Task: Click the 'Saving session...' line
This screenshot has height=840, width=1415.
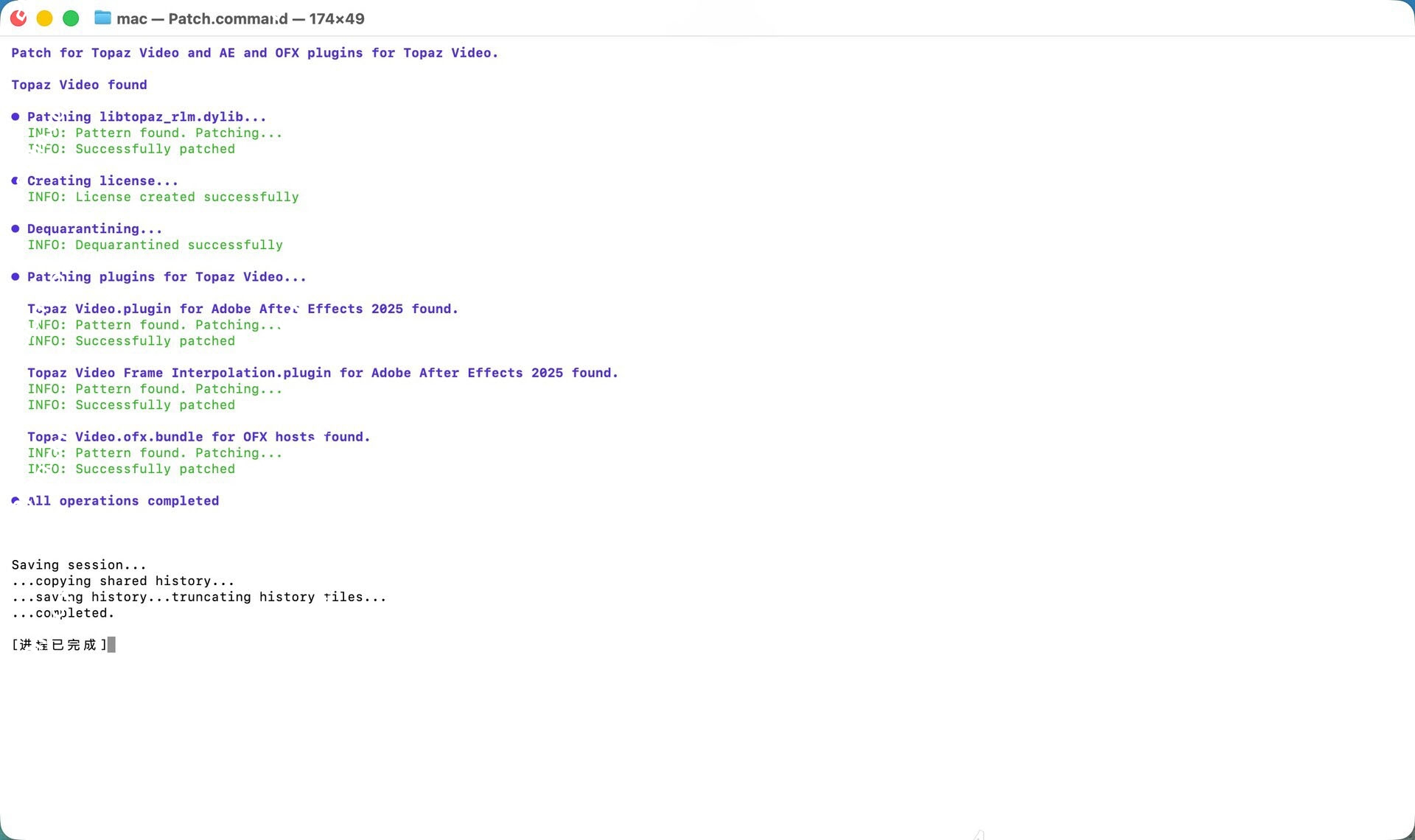Action: click(79, 565)
